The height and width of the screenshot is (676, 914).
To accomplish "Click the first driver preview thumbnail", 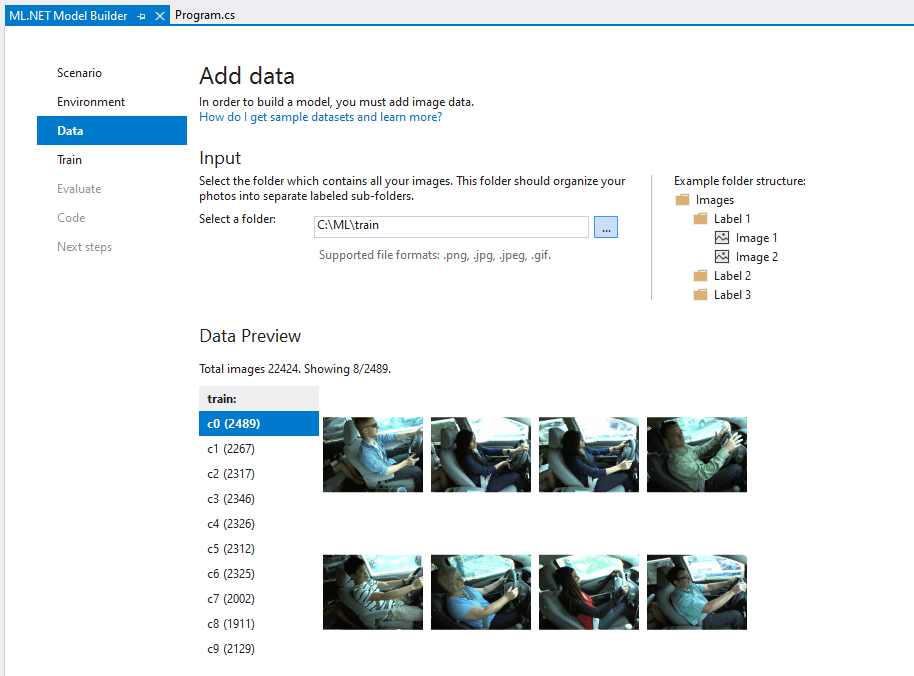I will (x=372, y=454).
